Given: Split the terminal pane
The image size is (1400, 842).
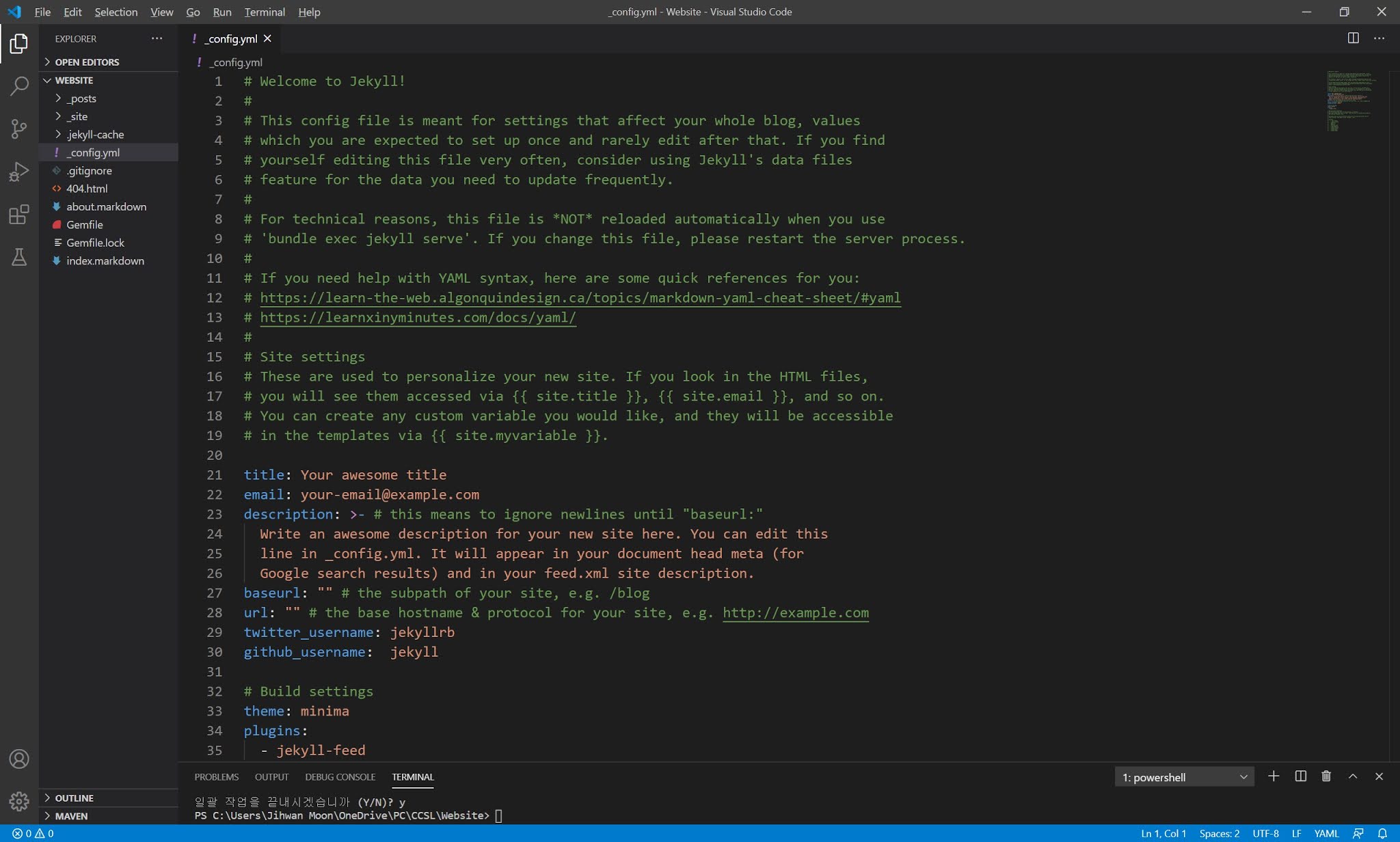Looking at the screenshot, I should (1300, 776).
